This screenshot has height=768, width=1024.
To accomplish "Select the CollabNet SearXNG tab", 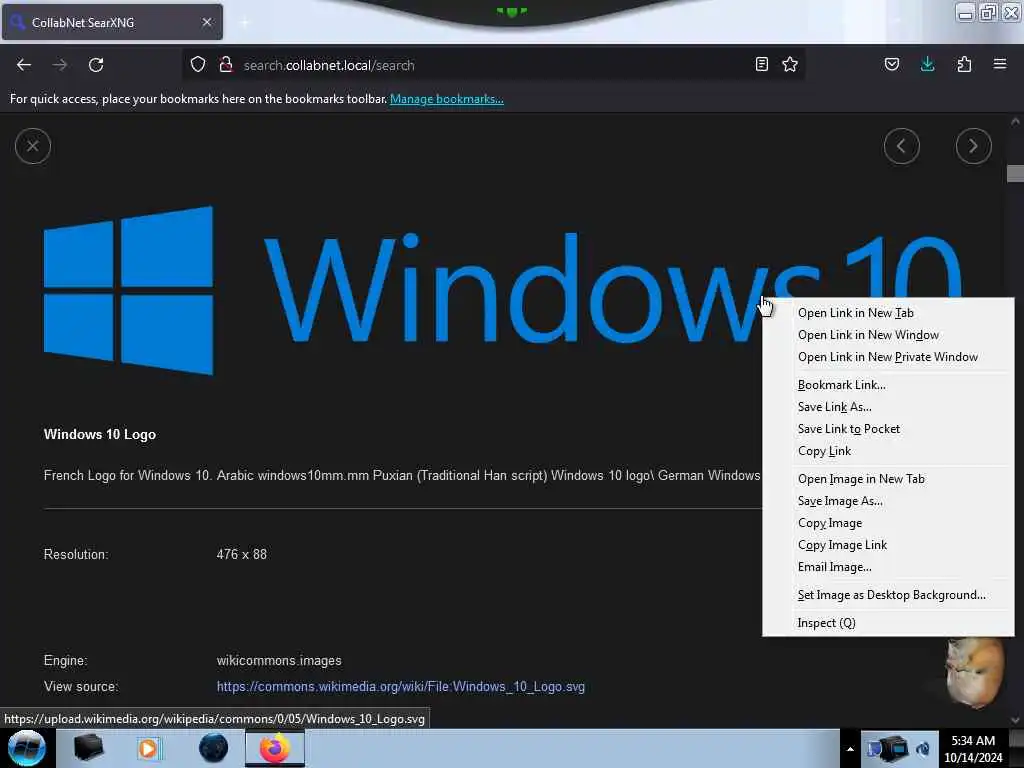I will tap(112, 22).
